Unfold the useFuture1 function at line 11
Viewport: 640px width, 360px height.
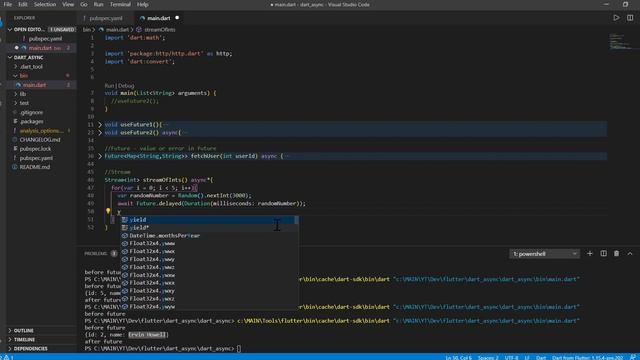tap(100, 124)
